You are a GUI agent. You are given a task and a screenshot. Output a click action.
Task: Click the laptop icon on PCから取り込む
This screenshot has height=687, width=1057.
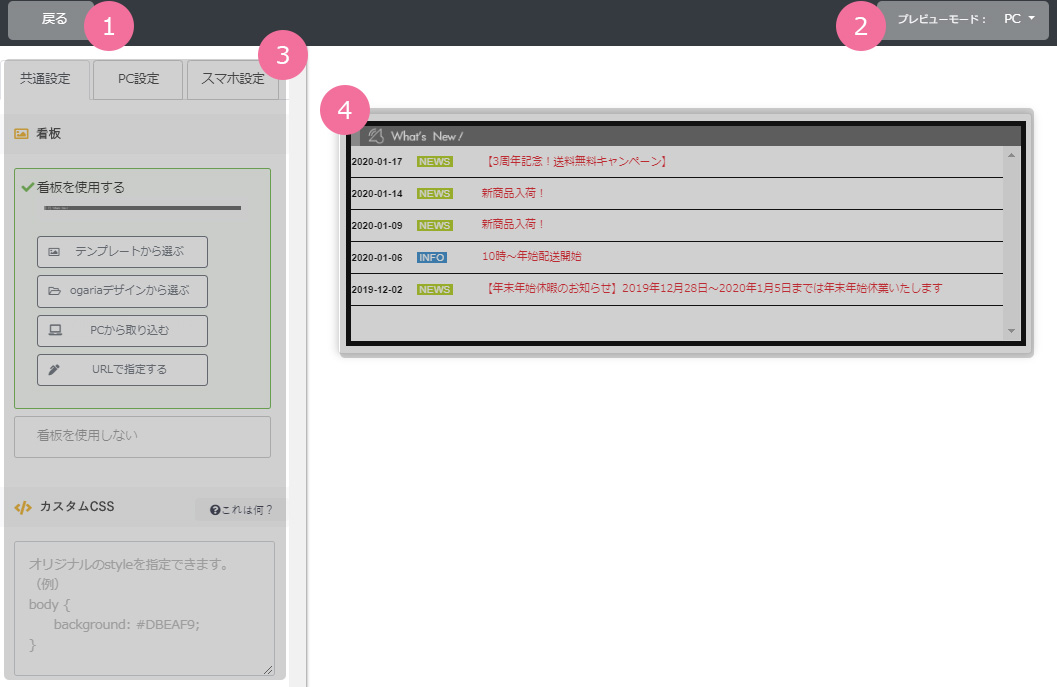[55, 330]
